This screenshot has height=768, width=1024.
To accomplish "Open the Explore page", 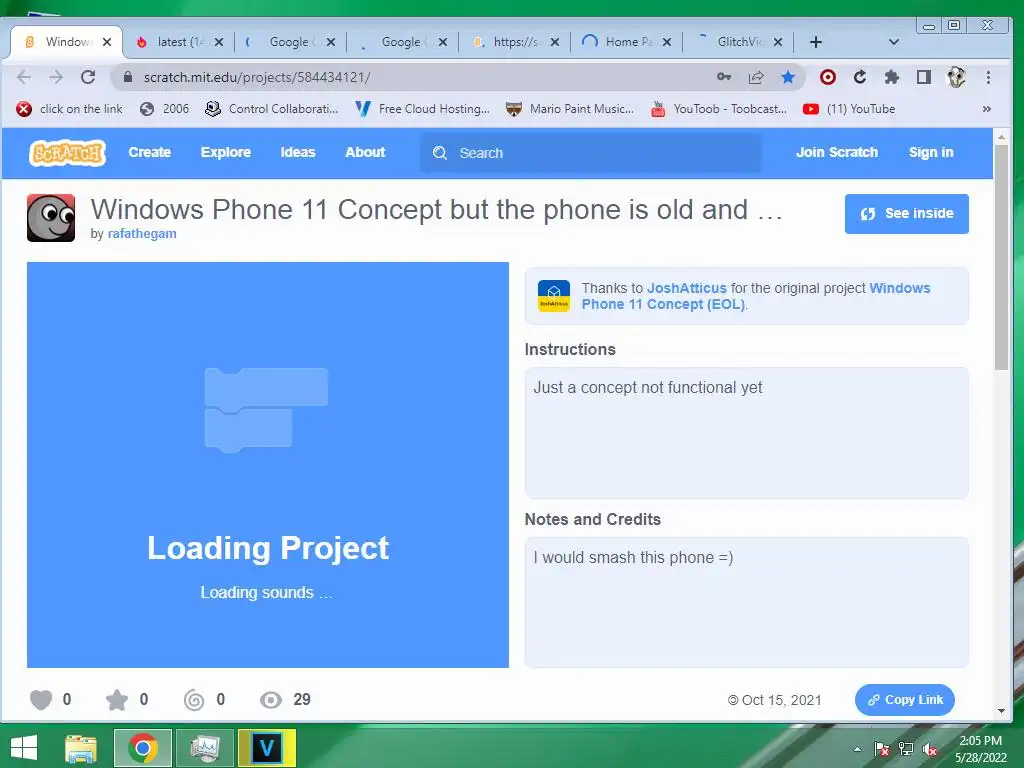I will click(225, 152).
